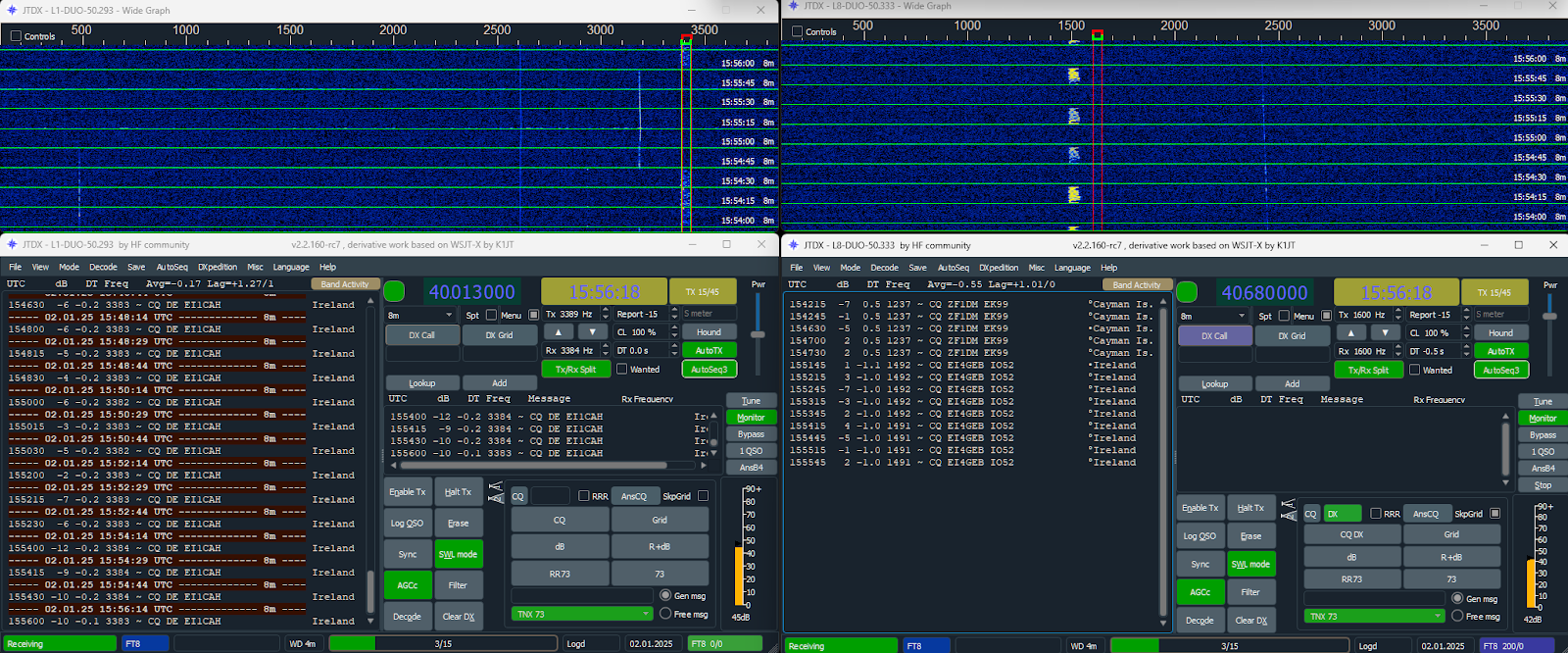Viewport: 1568px width, 653px height.
Task: Click Log QSO button in L8-DUO window
Action: click(x=1200, y=536)
